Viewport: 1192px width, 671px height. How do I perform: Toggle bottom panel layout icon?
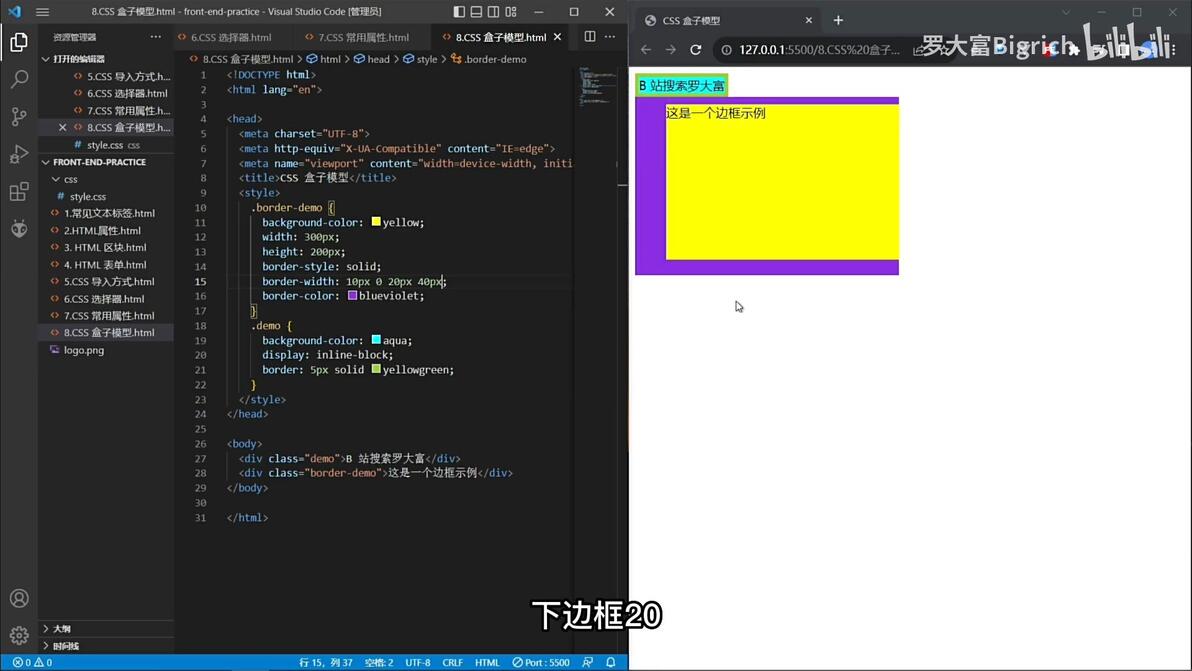477,11
